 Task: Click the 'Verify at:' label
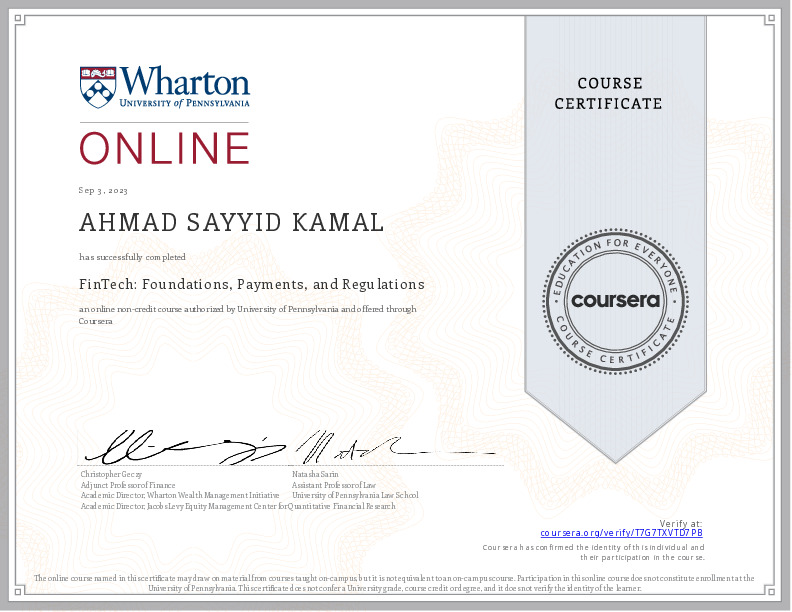[x=681, y=524]
